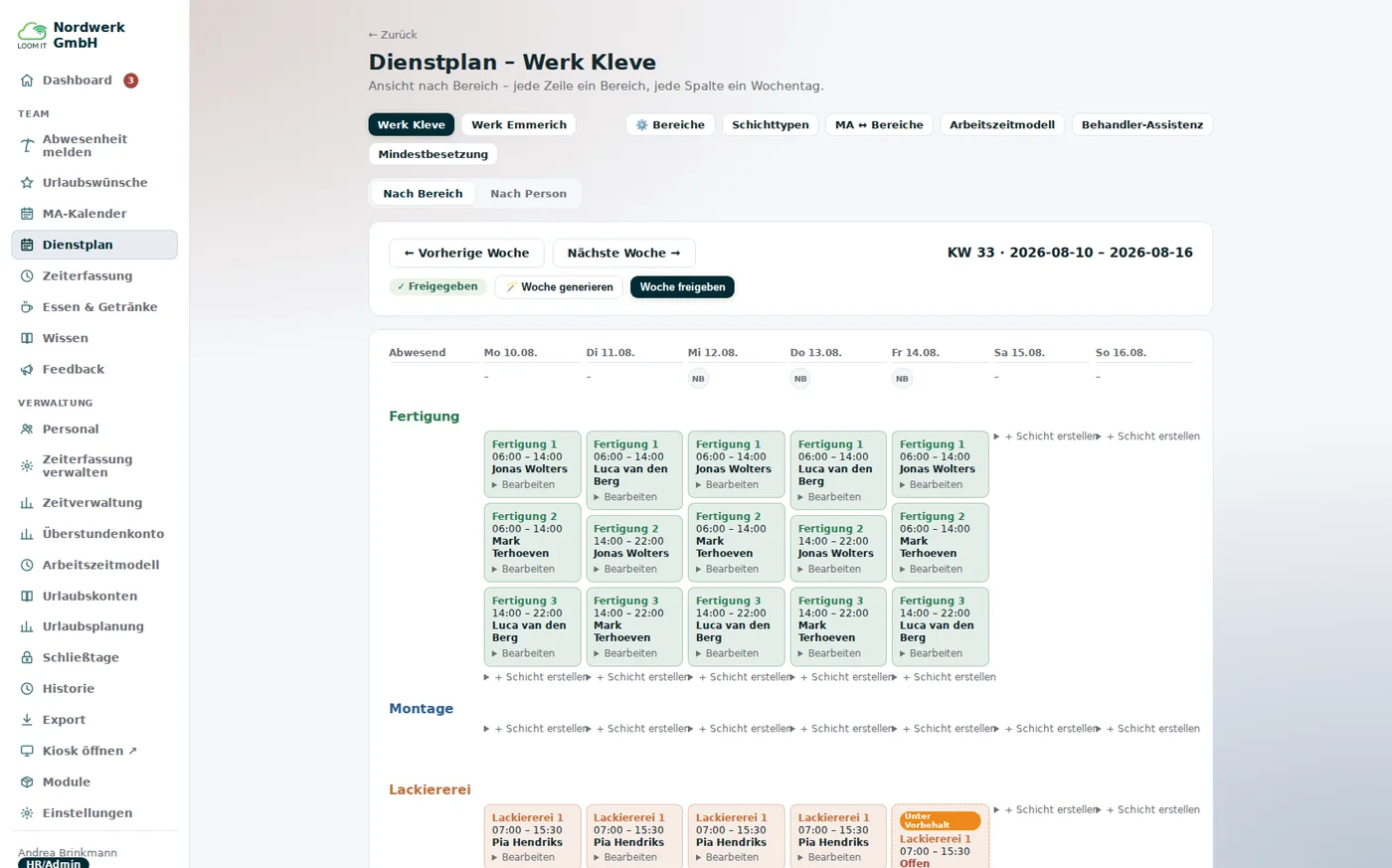Image resolution: width=1392 pixels, height=868 pixels.
Task: Click the Schließtage lock icon
Action: click(x=27, y=658)
